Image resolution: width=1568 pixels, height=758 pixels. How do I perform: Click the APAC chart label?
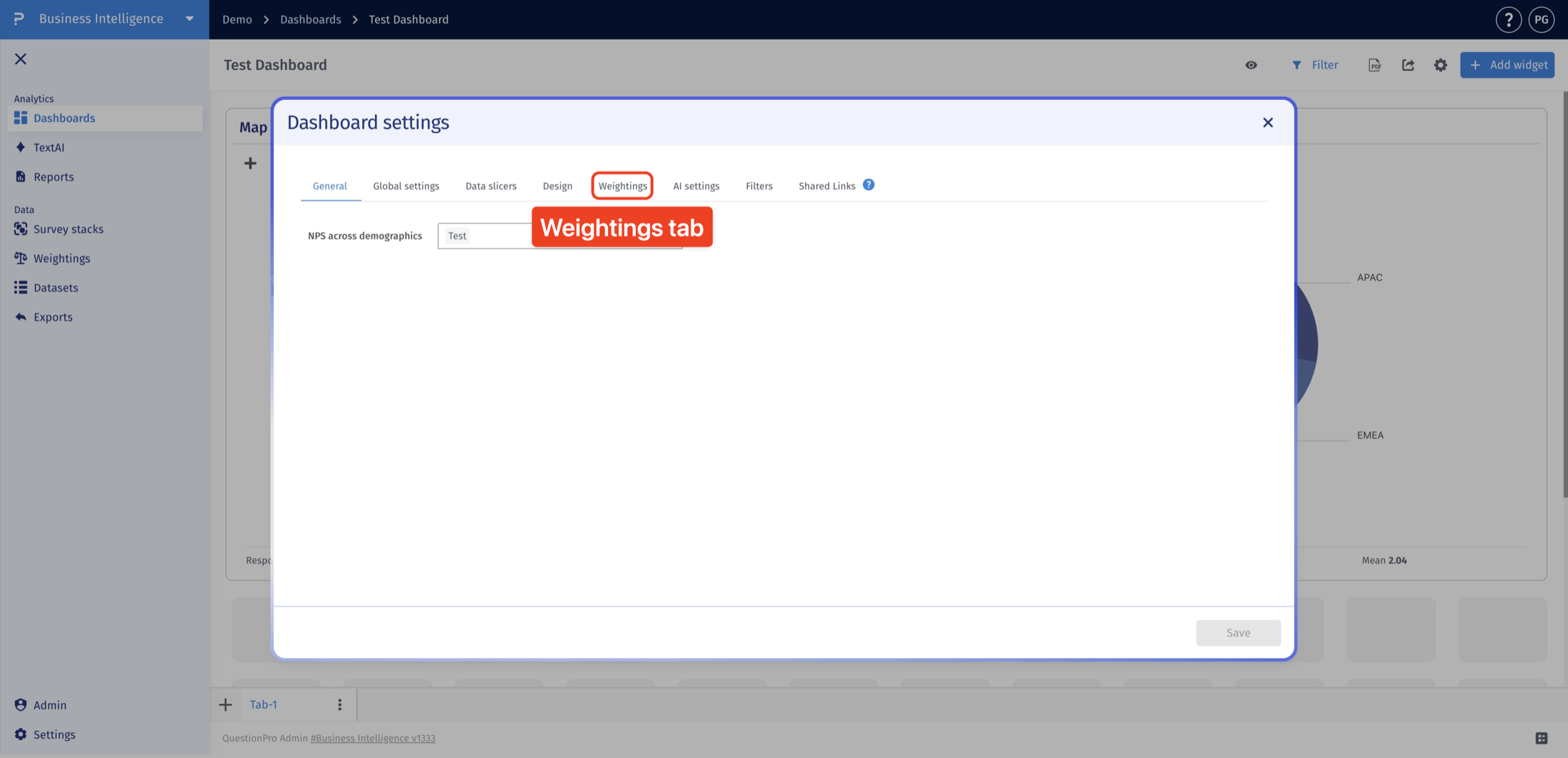pyautogui.click(x=1370, y=277)
